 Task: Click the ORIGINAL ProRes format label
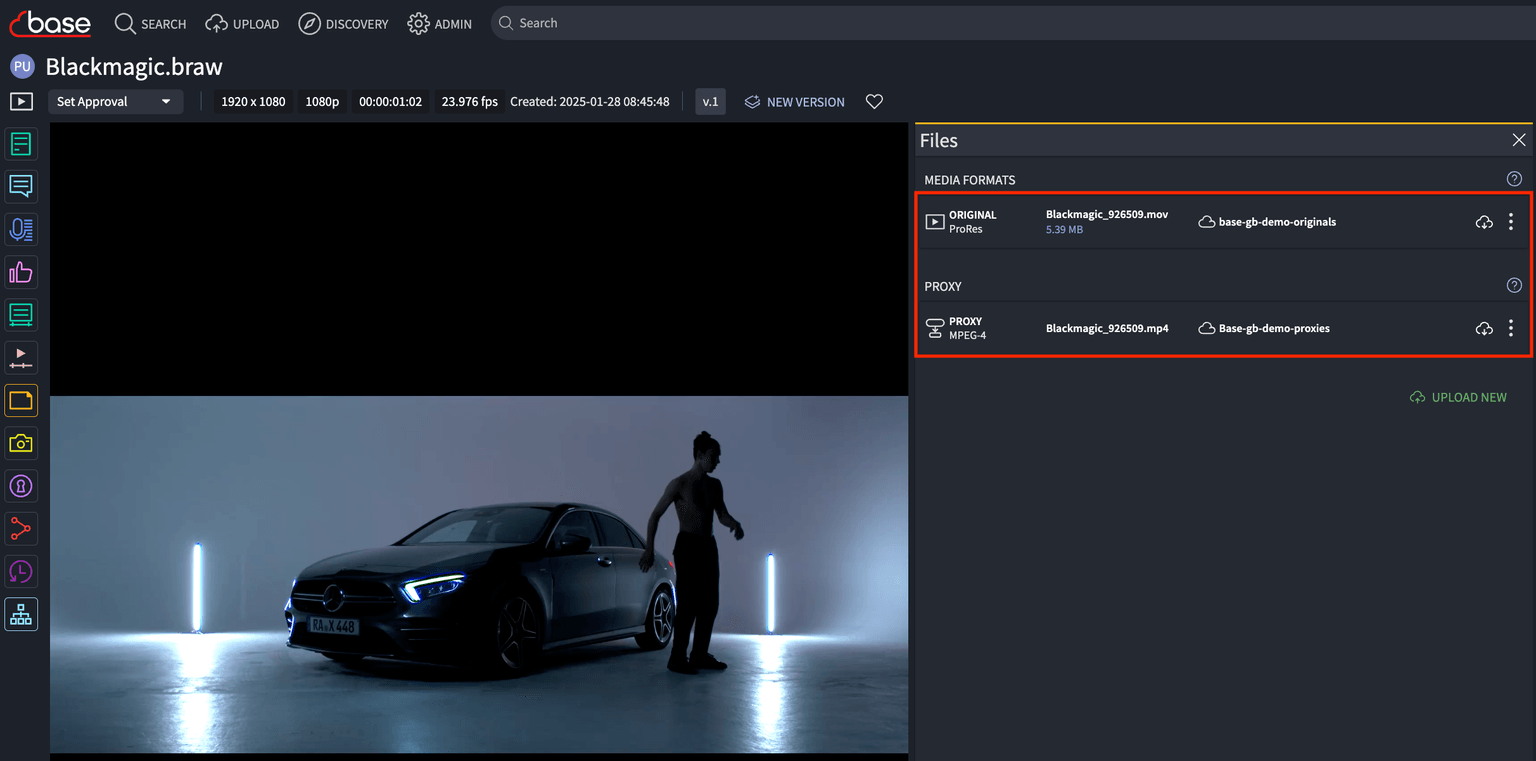pos(972,222)
